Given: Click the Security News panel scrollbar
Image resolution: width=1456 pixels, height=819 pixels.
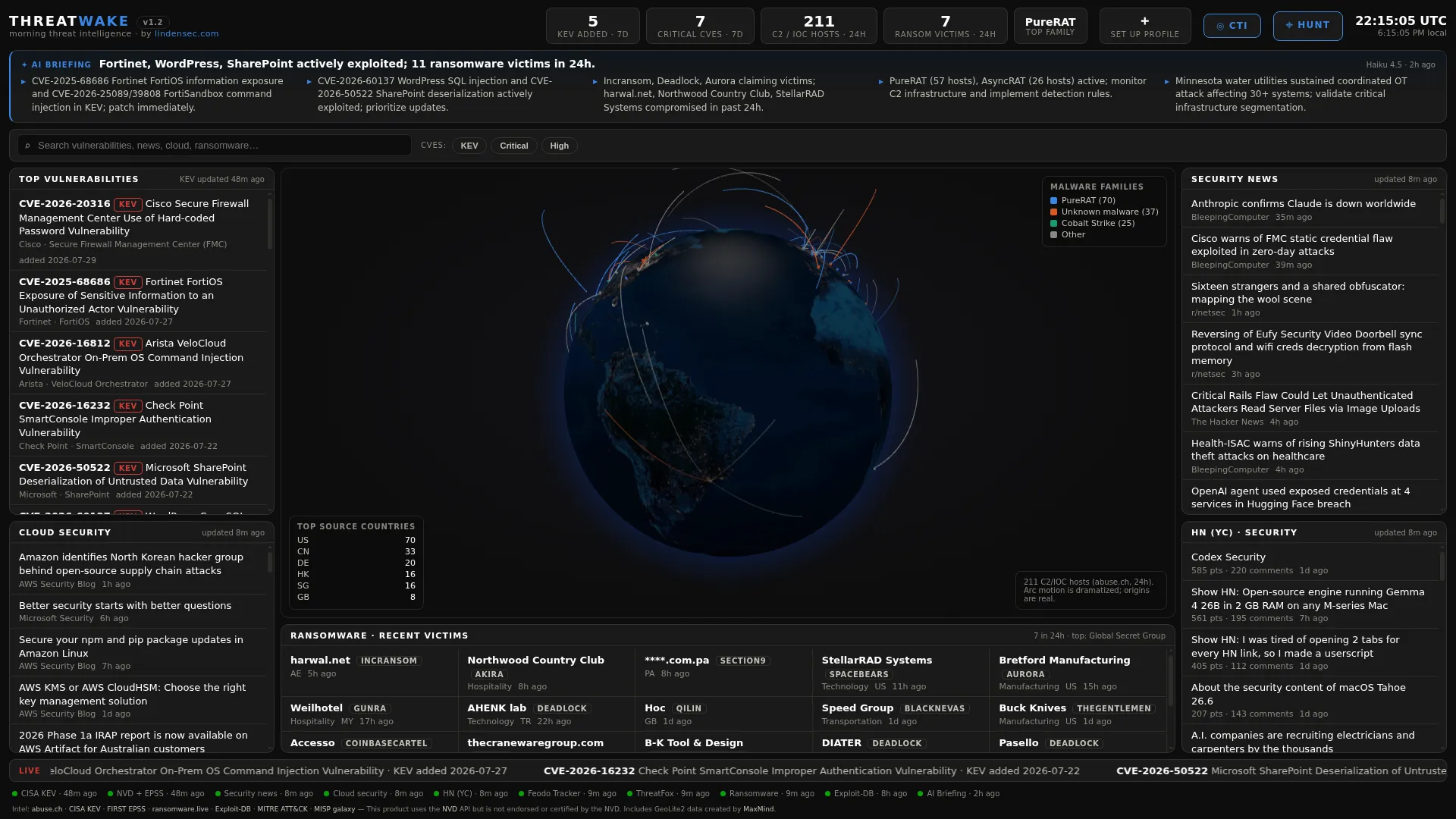Looking at the screenshot, I should click(x=1442, y=212).
